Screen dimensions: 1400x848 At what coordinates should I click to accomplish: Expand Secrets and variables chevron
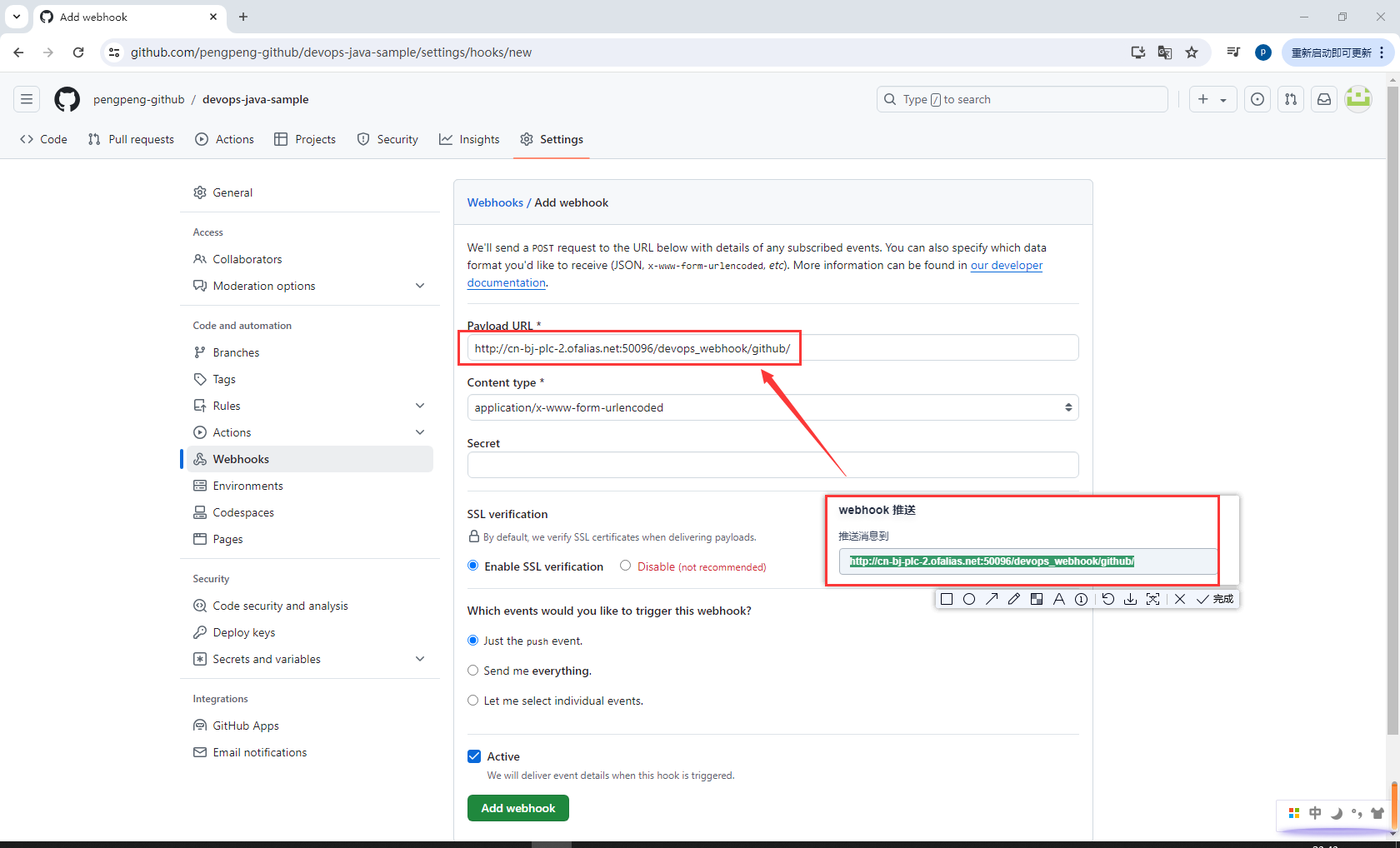point(420,659)
